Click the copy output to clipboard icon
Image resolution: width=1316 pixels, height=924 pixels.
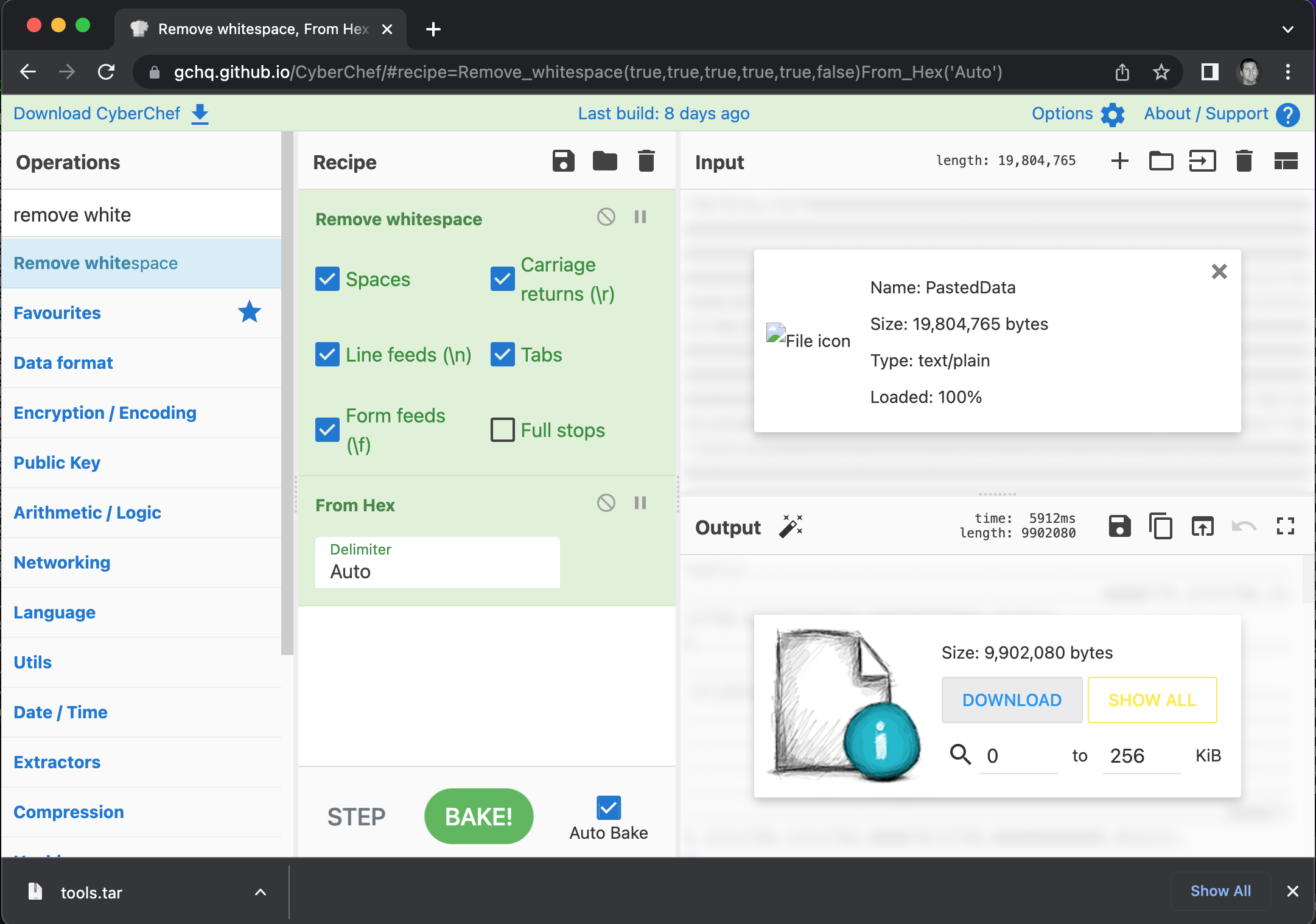(x=1161, y=527)
